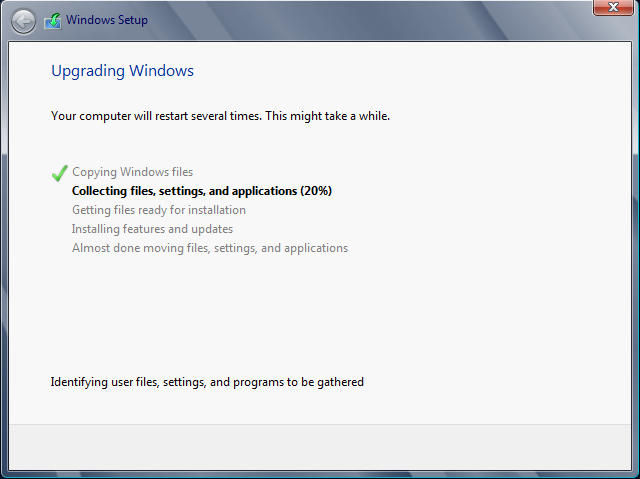Select the 'Copying Windows files' step

click(x=133, y=172)
